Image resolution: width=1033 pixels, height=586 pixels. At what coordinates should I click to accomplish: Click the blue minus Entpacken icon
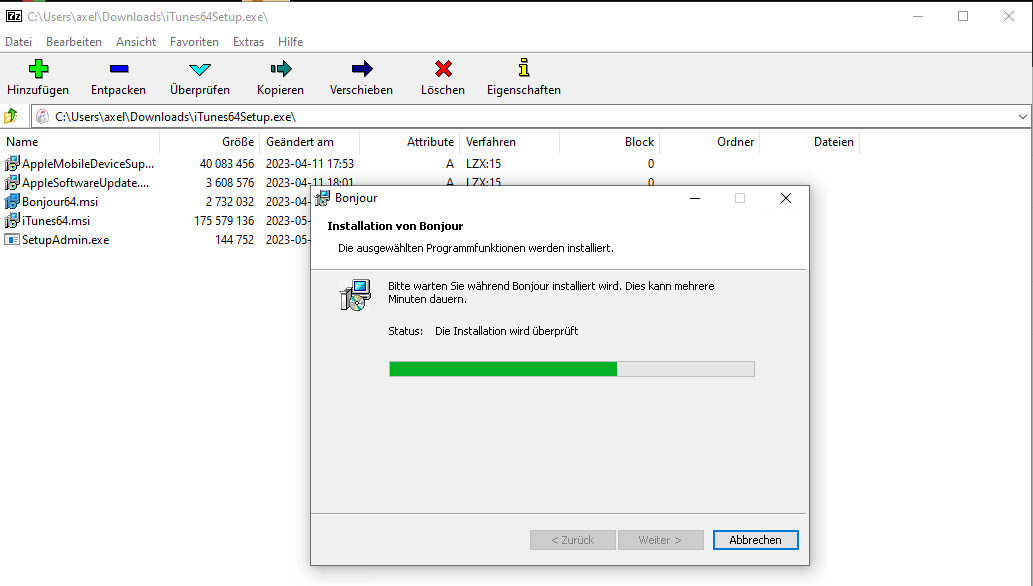pos(119,69)
